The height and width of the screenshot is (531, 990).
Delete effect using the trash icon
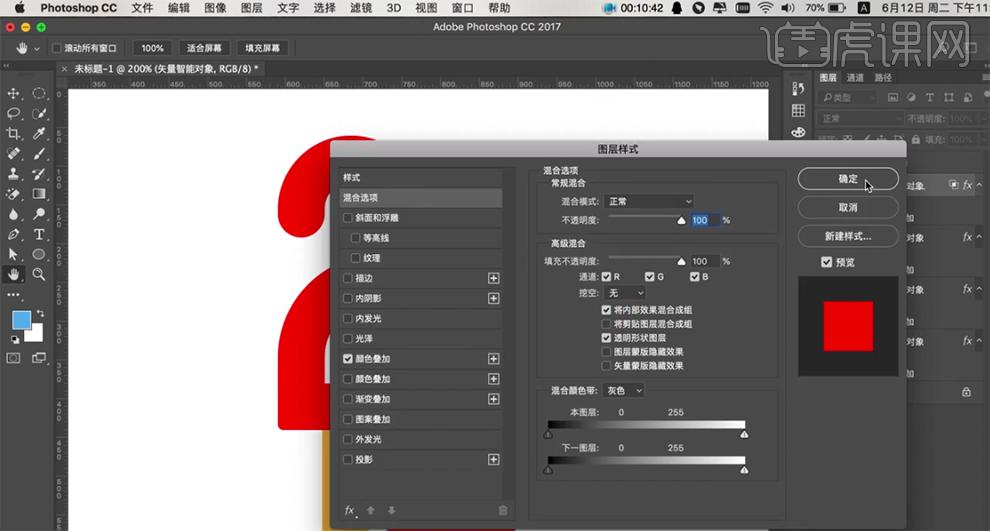[x=503, y=510]
